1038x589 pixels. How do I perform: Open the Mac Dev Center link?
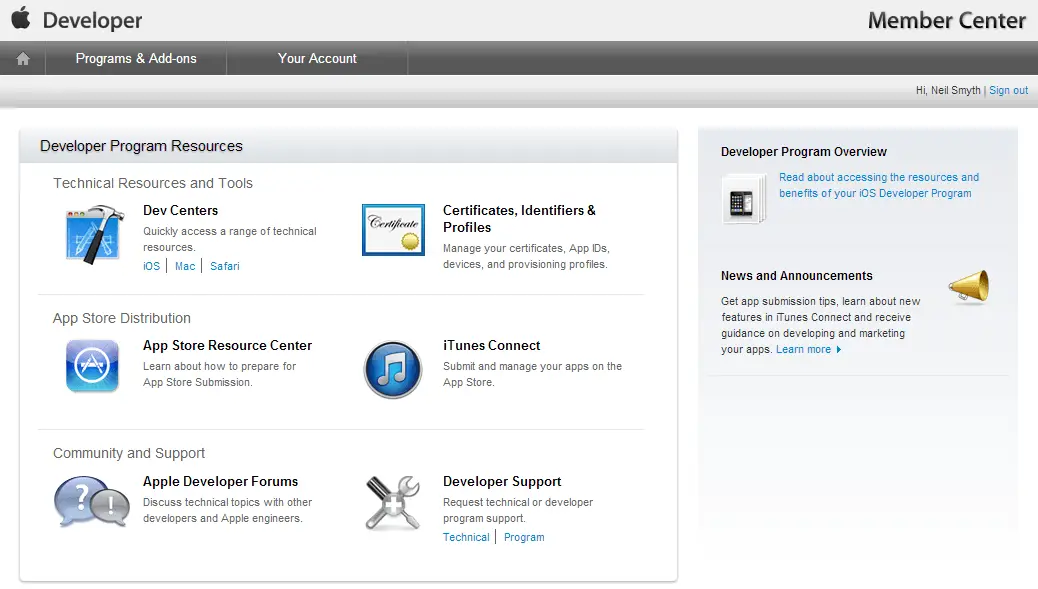click(x=185, y=267)
